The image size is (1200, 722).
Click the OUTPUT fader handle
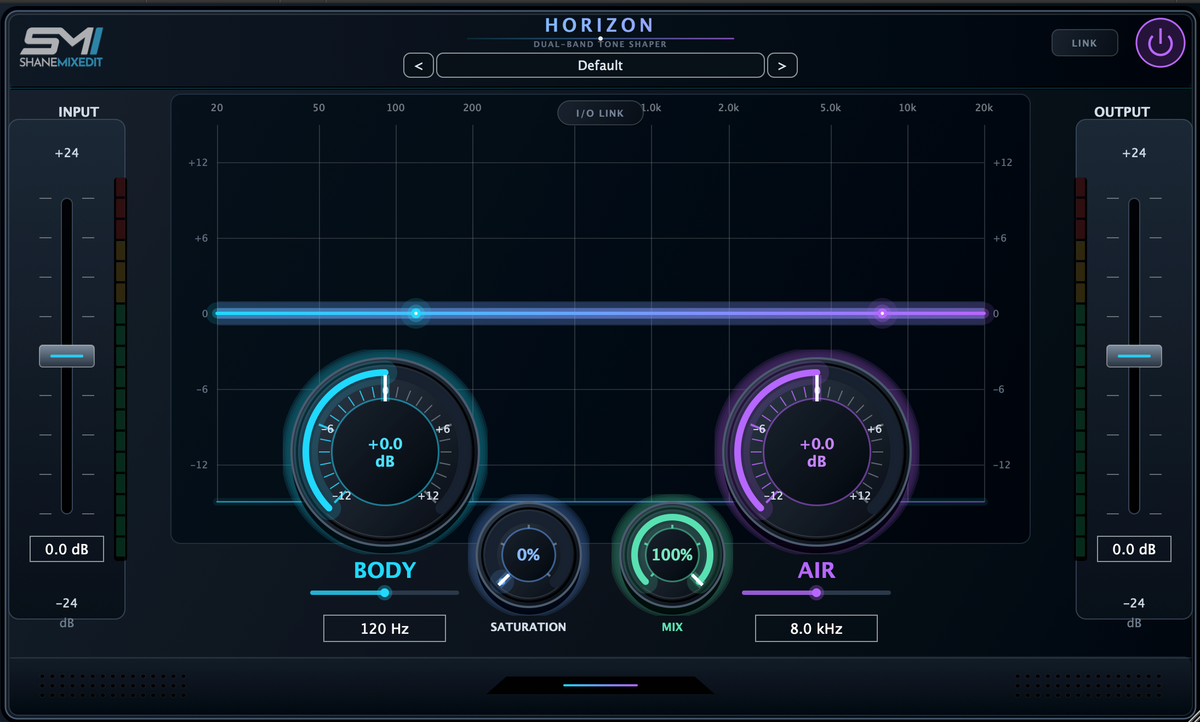click(1134, 355)
